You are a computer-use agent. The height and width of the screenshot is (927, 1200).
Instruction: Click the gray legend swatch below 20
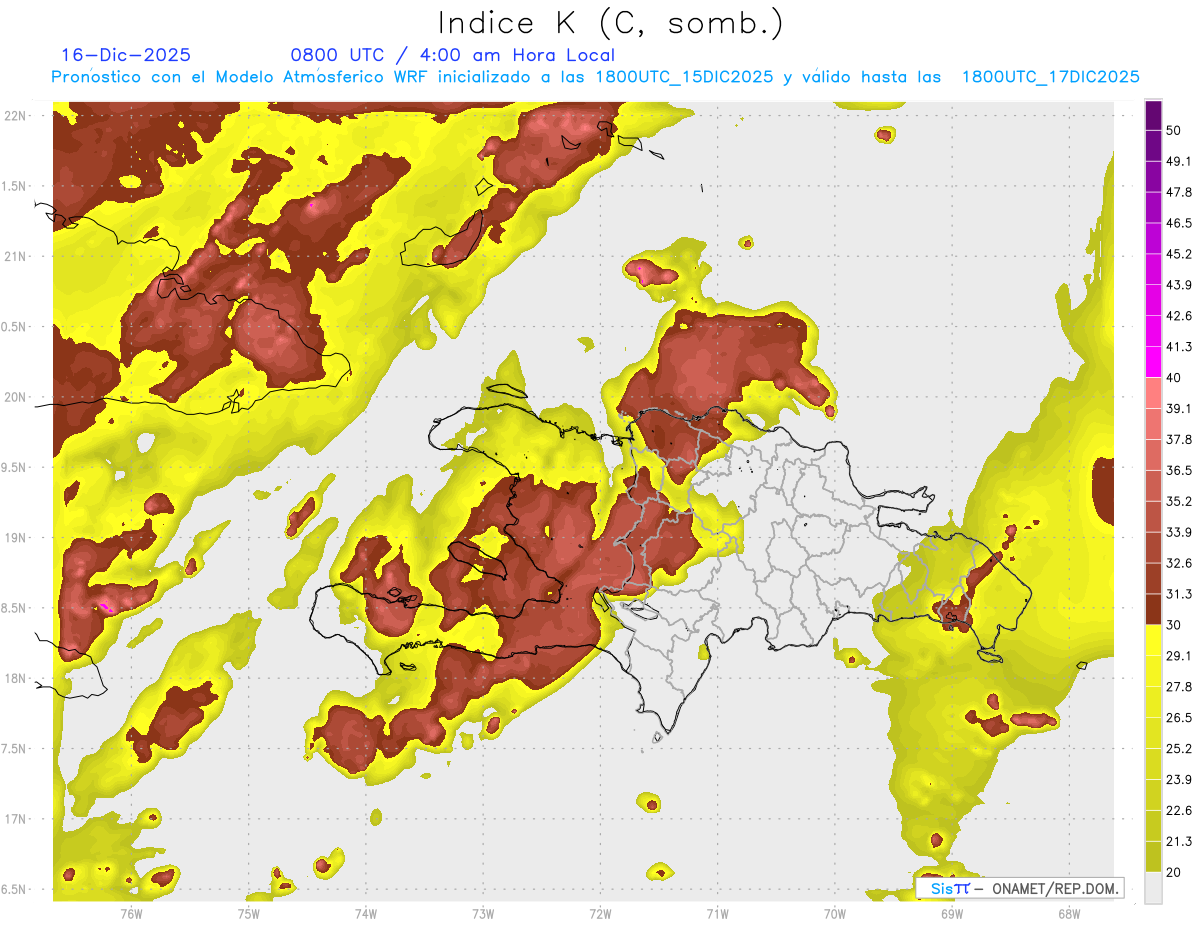tap(1154, 888)
